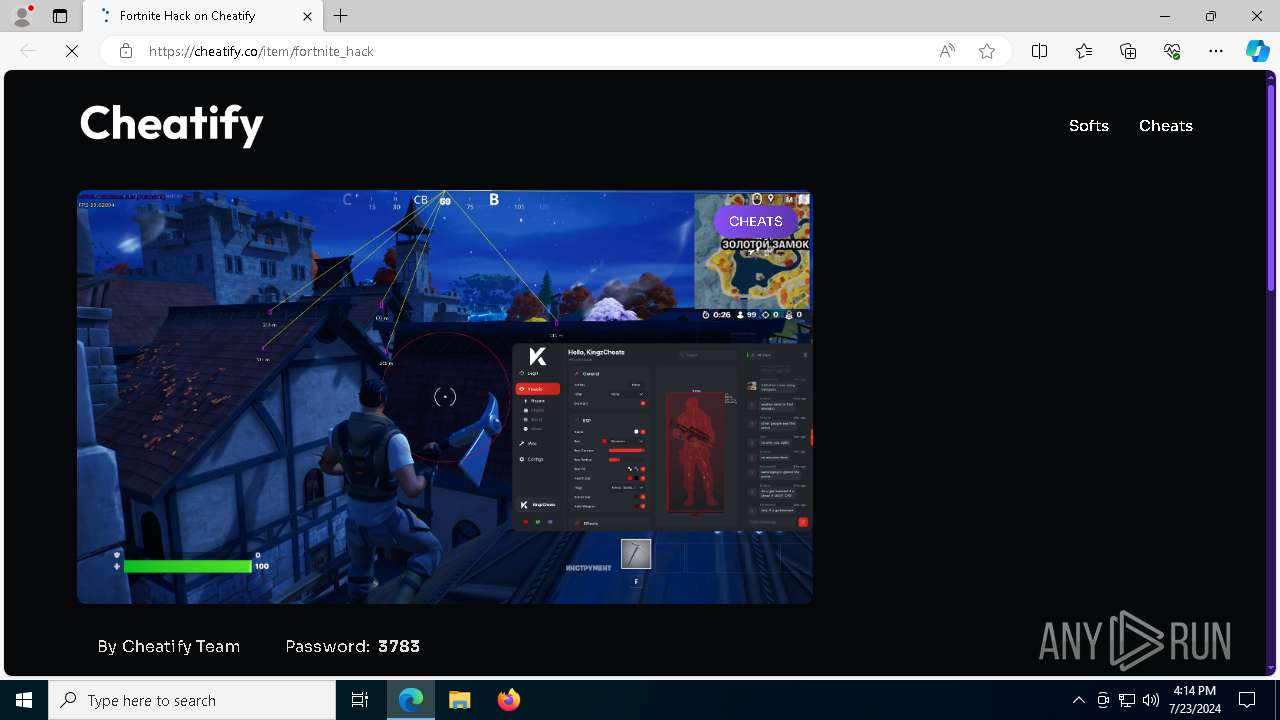Click the taskbar search box

pyautogui.click(x=192, y=700)
